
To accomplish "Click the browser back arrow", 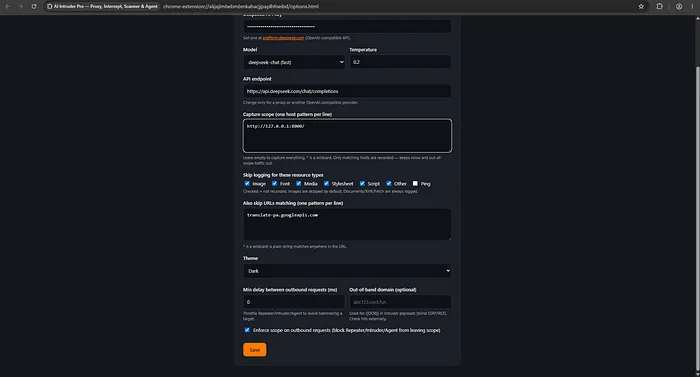I will click(x=8, y=6).
